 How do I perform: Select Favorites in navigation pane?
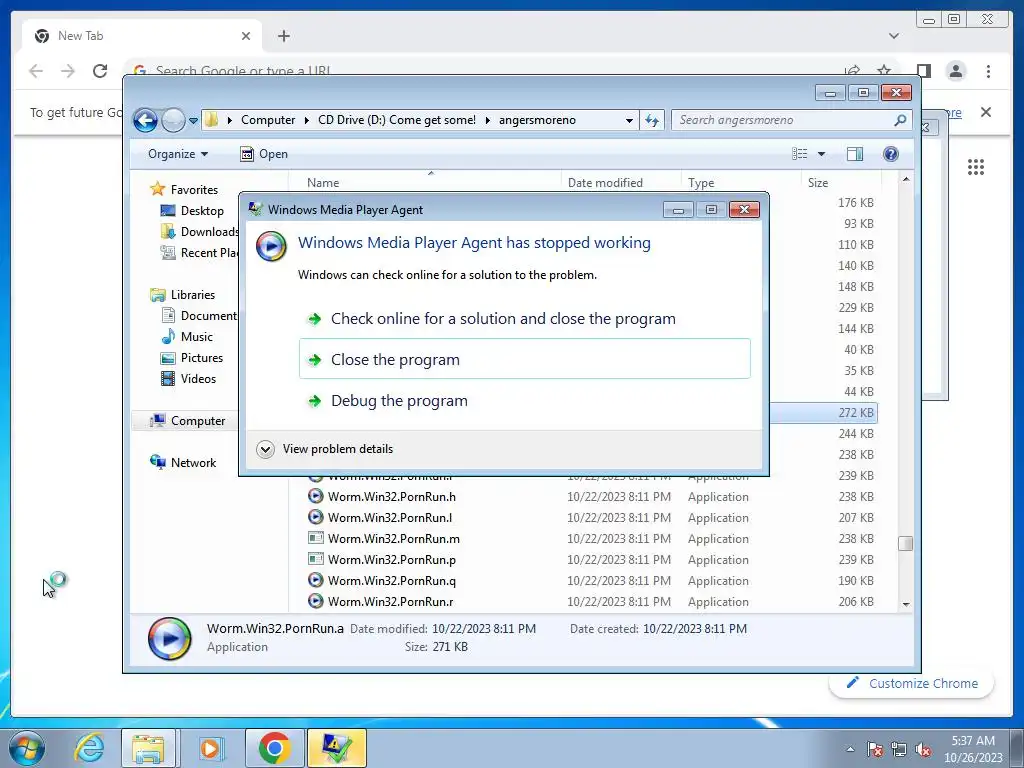[x=185, y=189]
